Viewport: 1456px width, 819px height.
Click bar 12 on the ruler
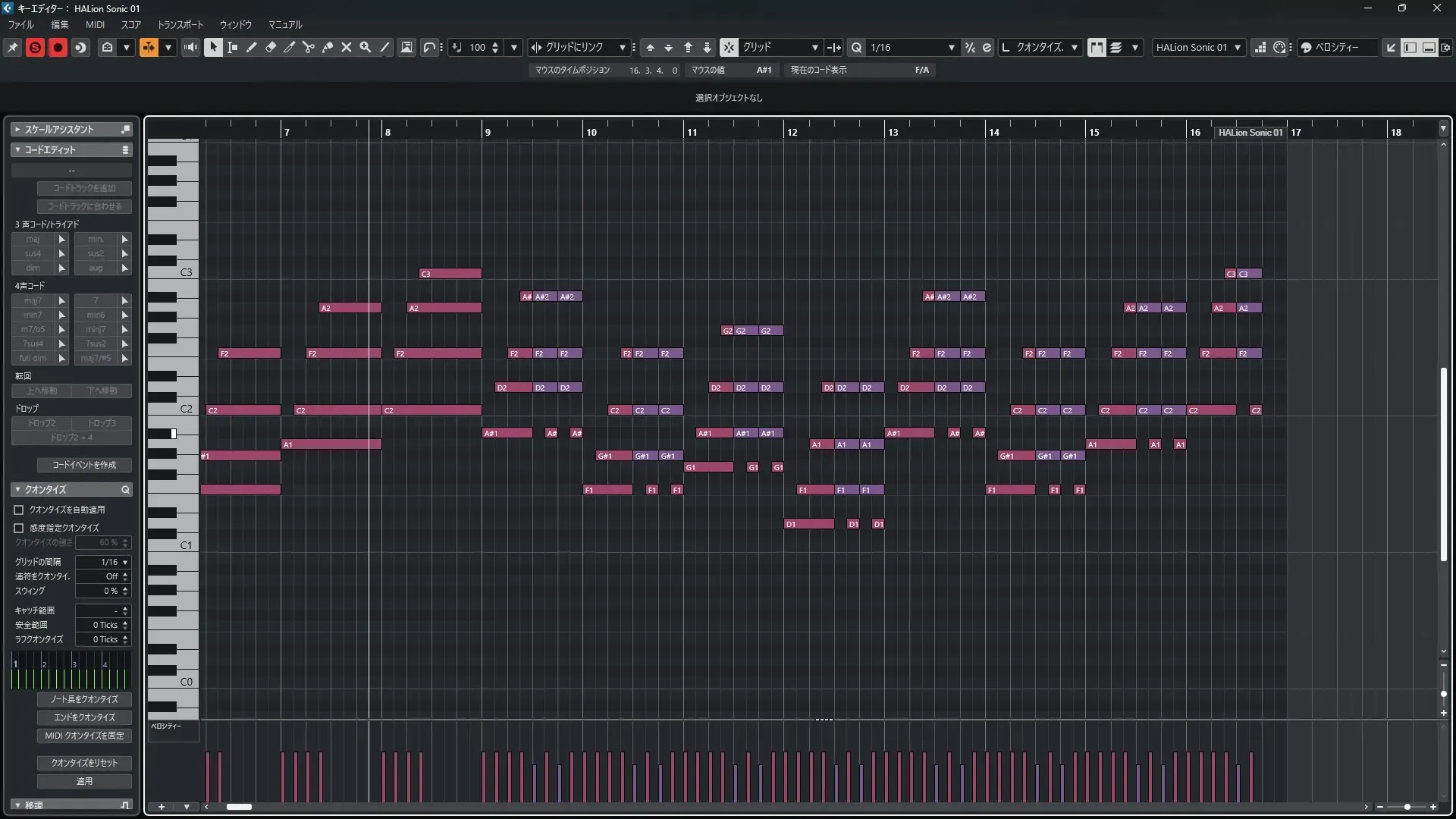pos(792,131)
